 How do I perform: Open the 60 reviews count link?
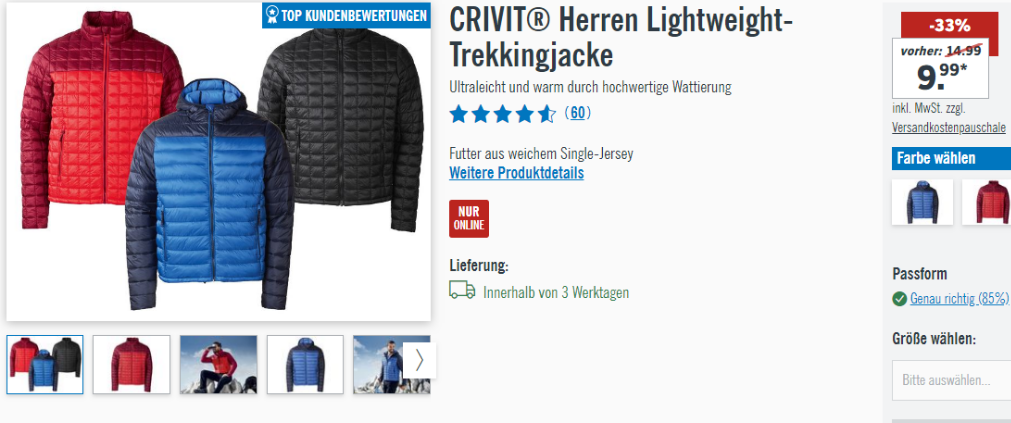[578, 113]
